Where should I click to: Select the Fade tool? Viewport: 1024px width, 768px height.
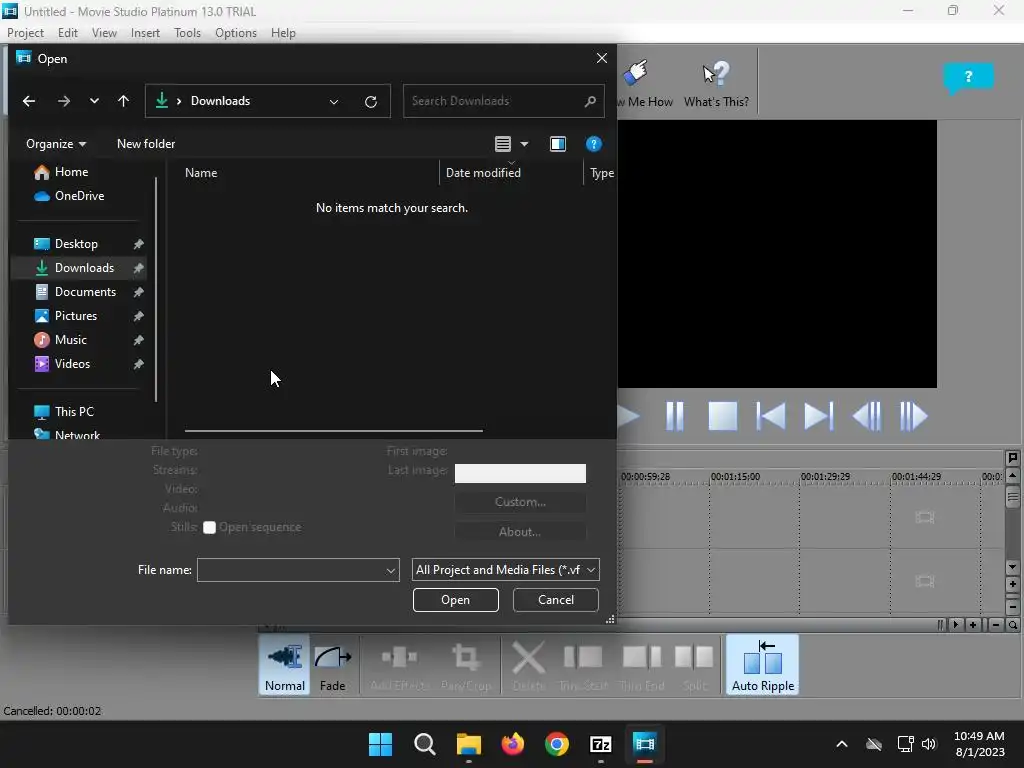coord(332,665)
